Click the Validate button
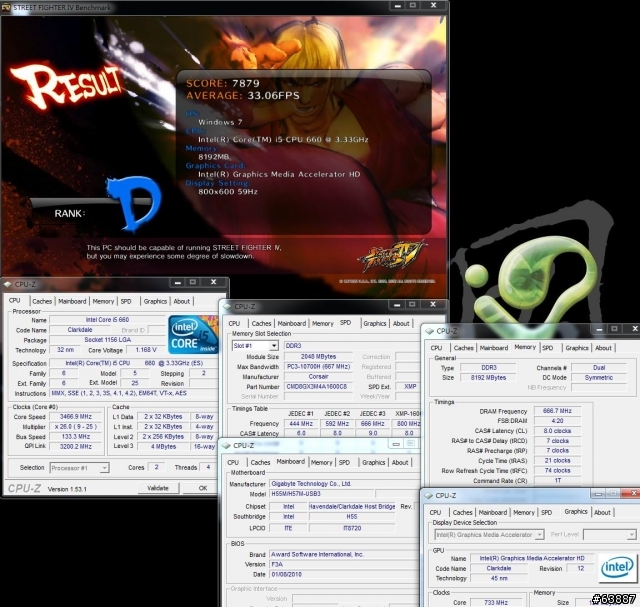 pyautogui.click(x=158, y=488)
